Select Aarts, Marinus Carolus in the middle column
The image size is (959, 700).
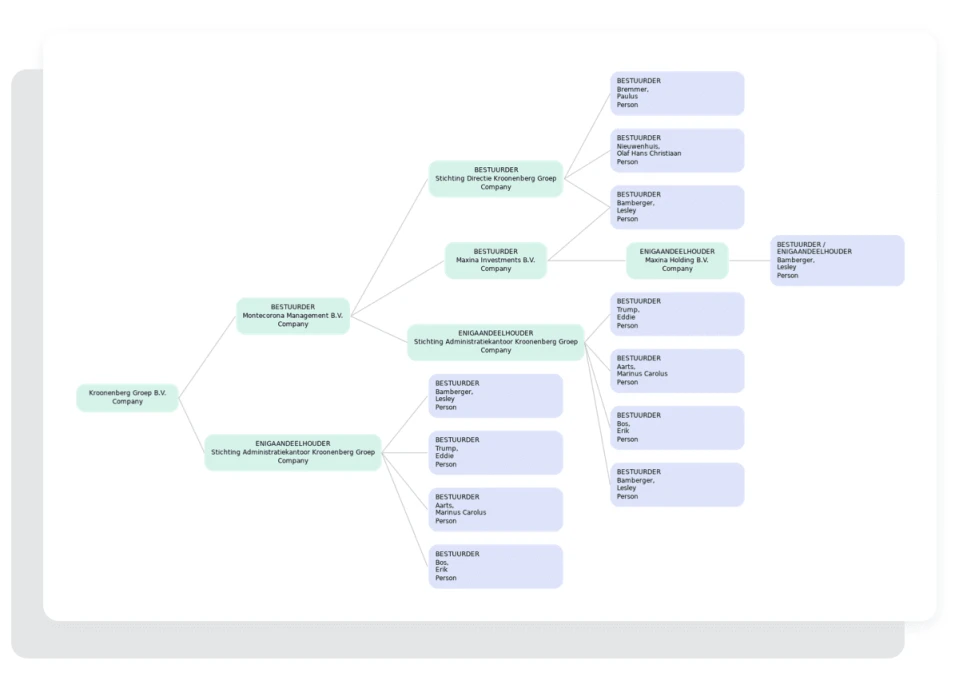(496, 510)
